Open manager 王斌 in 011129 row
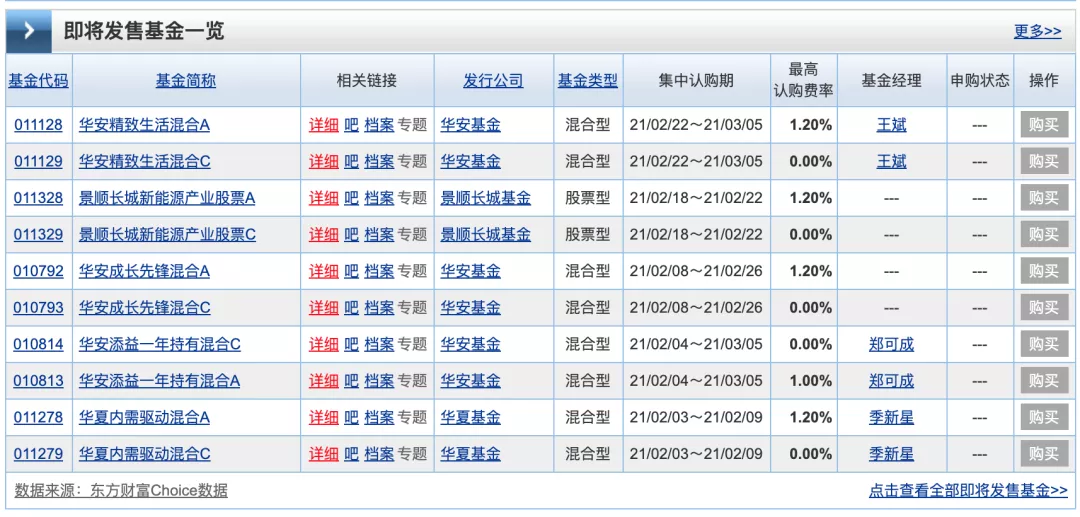1080x517 pixels. (891, 162)
